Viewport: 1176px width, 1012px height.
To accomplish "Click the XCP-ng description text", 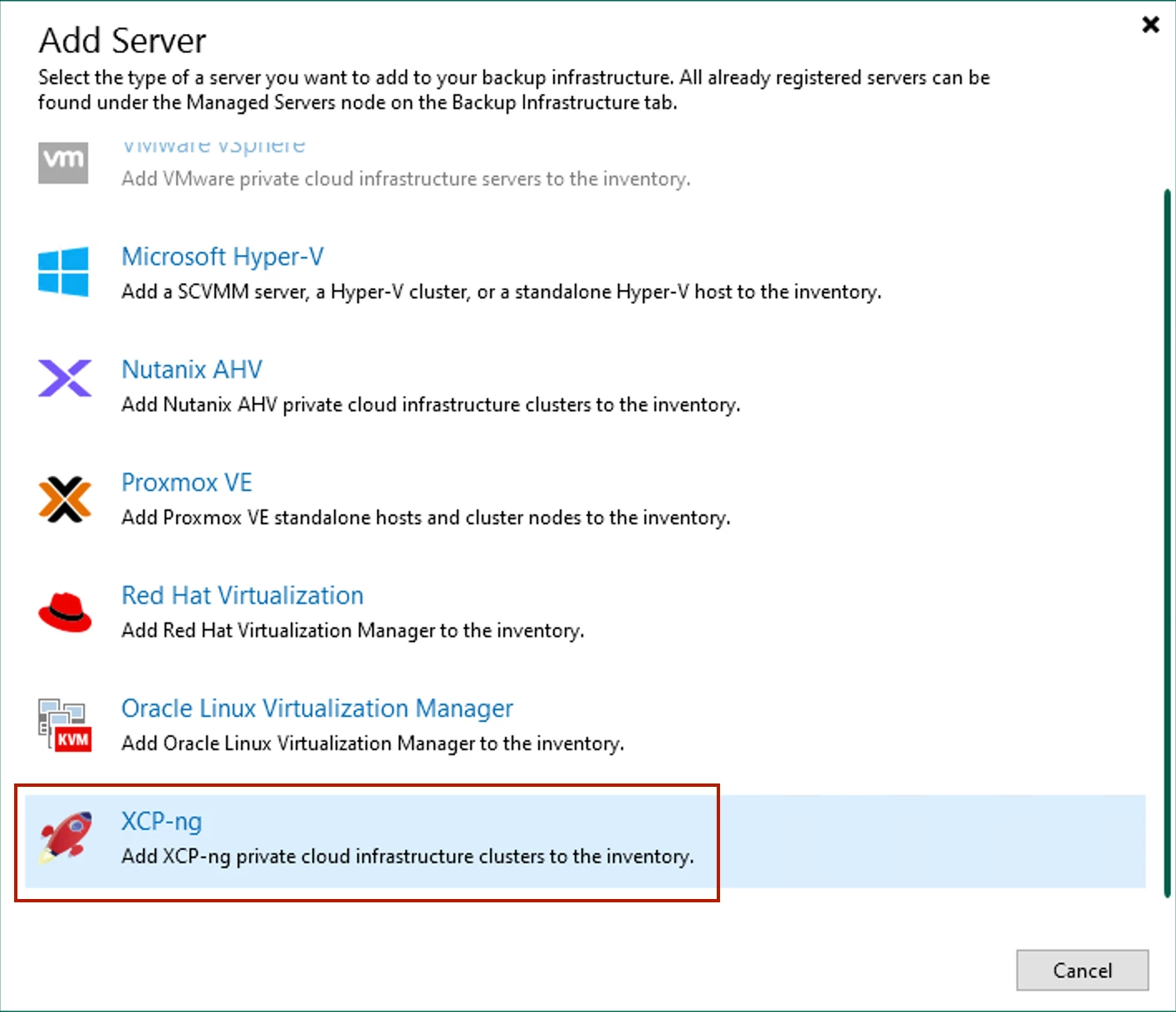I will tap(407, 857).
